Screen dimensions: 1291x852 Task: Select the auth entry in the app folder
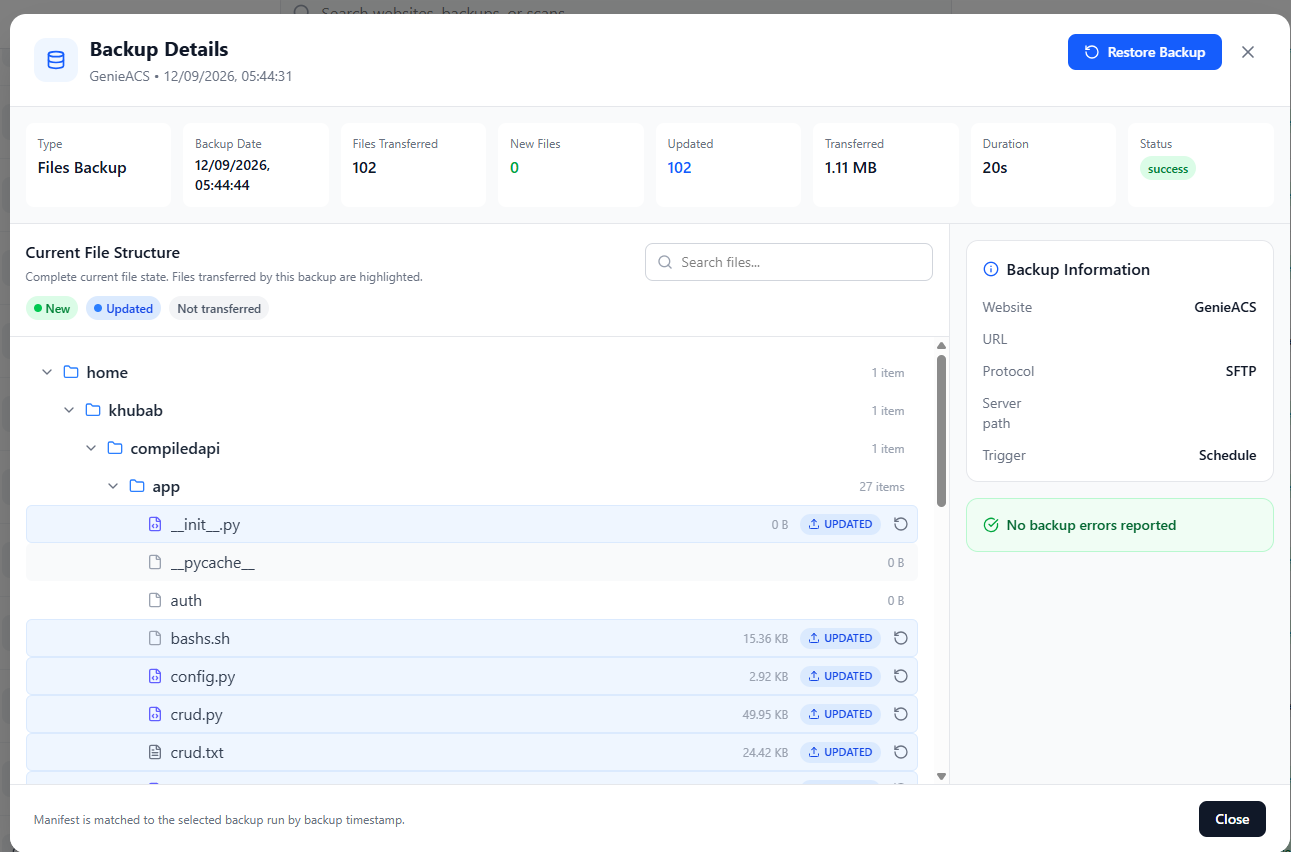(472, 600)
